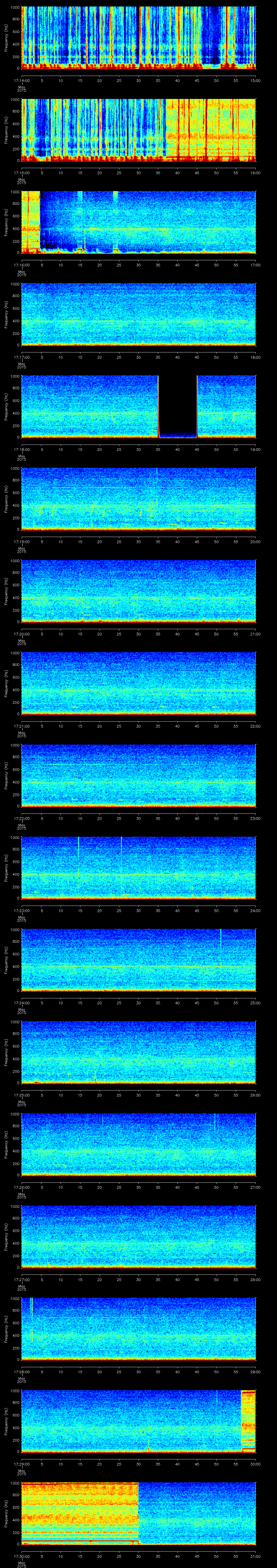Viewport: 277px width, 1568px height.
Task: Open the 17:20:00 spectrogram panel
Action: 138,591
